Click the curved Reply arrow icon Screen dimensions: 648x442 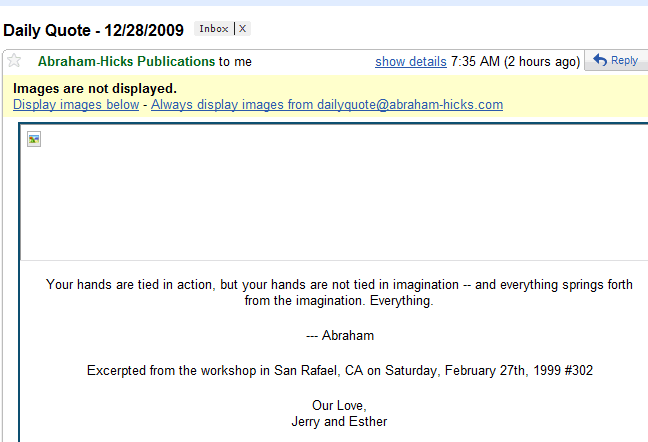(x=600, y=60)
